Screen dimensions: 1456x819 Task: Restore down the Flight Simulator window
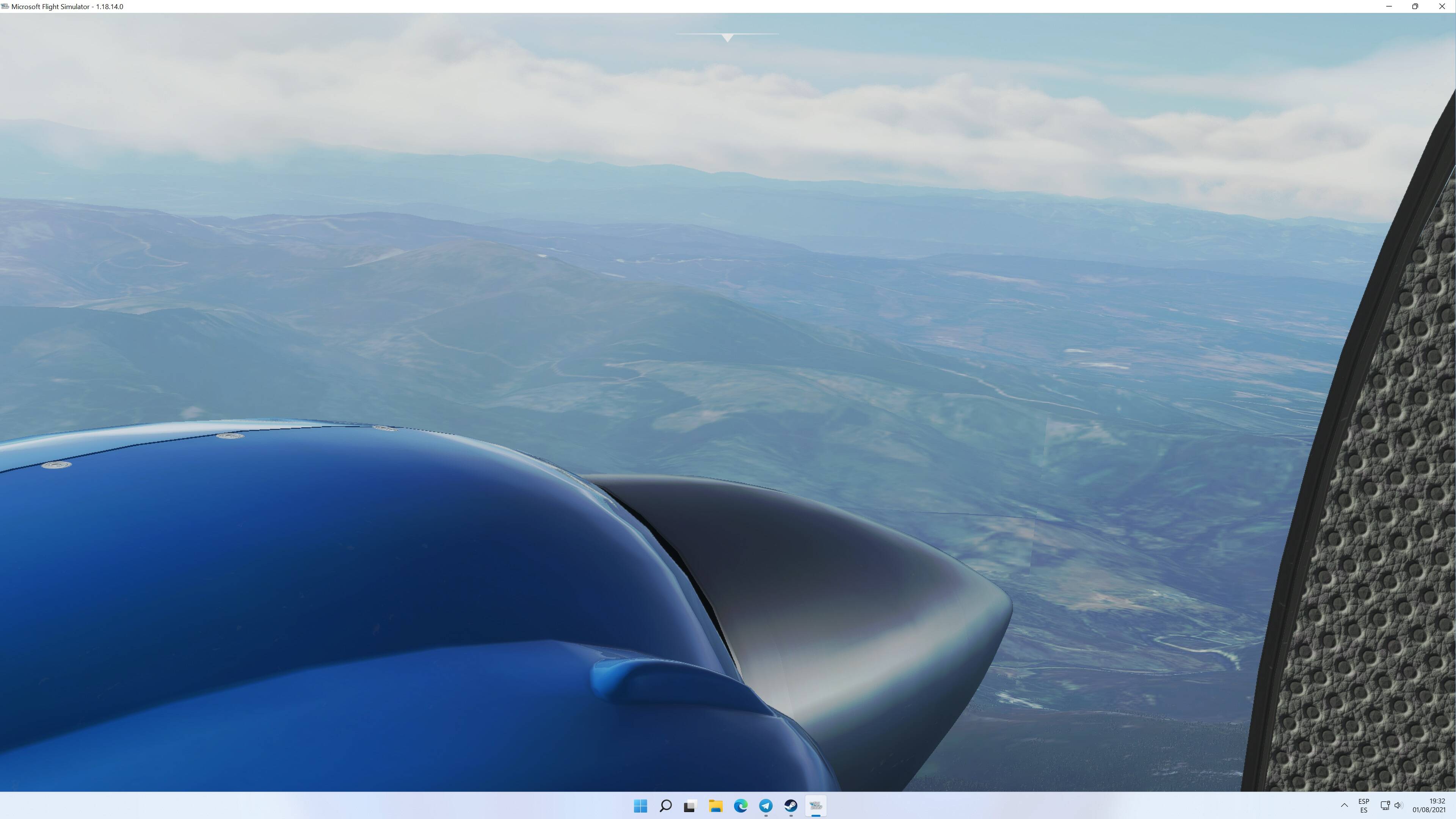[1415, 6]
